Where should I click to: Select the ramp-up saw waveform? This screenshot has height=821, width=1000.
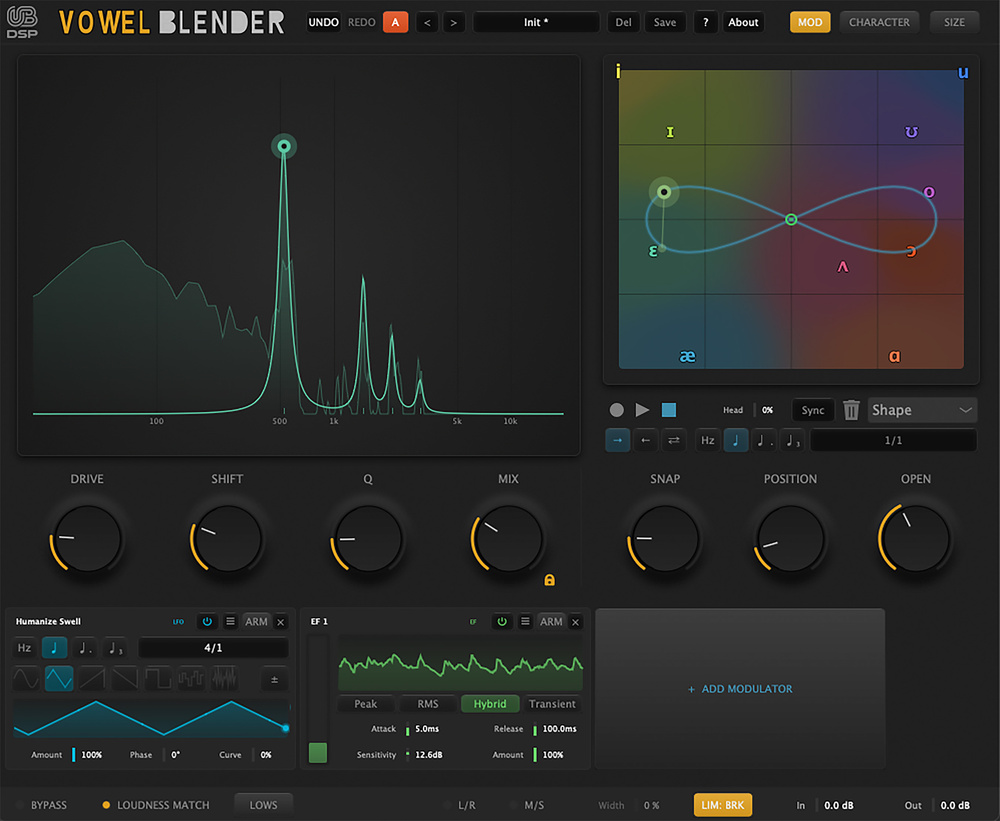click(92, 678)
